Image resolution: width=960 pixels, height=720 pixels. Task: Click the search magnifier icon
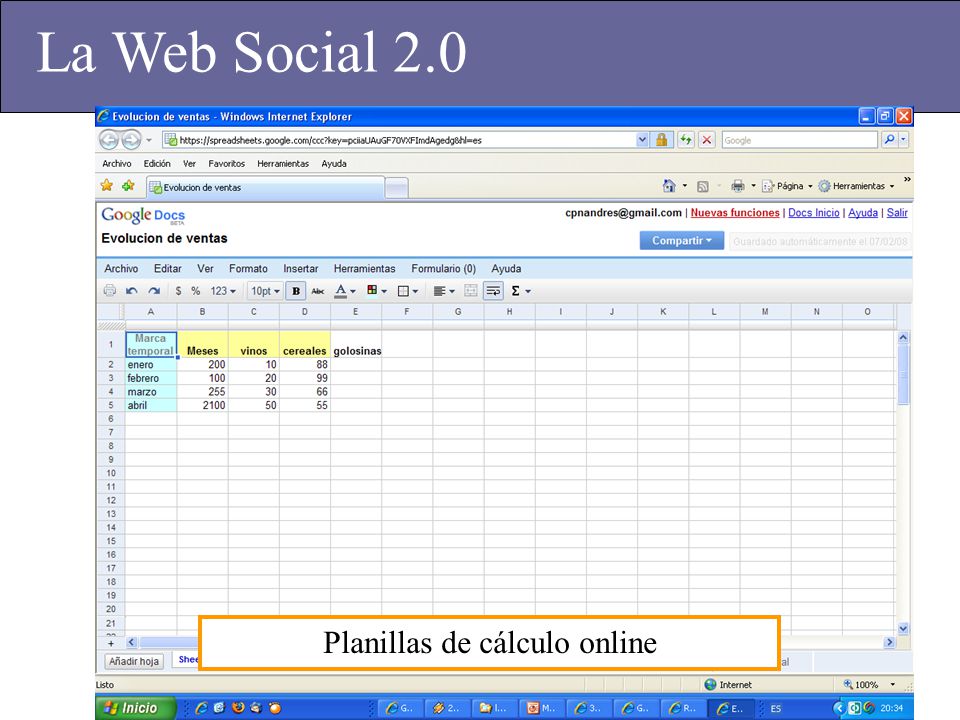[x=889, y=140]
